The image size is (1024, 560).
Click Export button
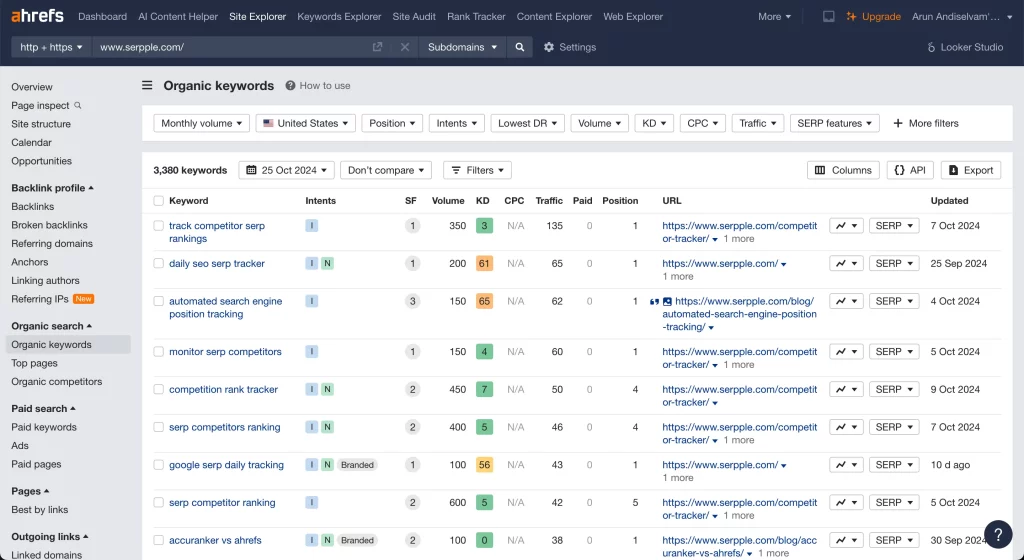point(971,170)
